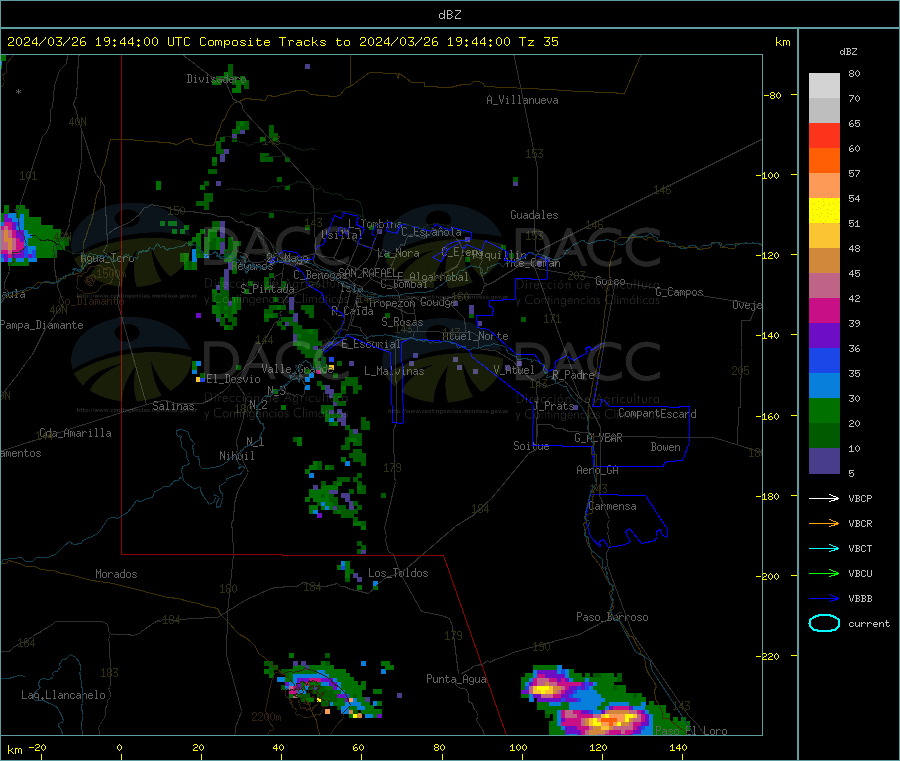The image size is (900, 761).
Task: Click the Atuel_Norte map label
Action: point(475,336)
